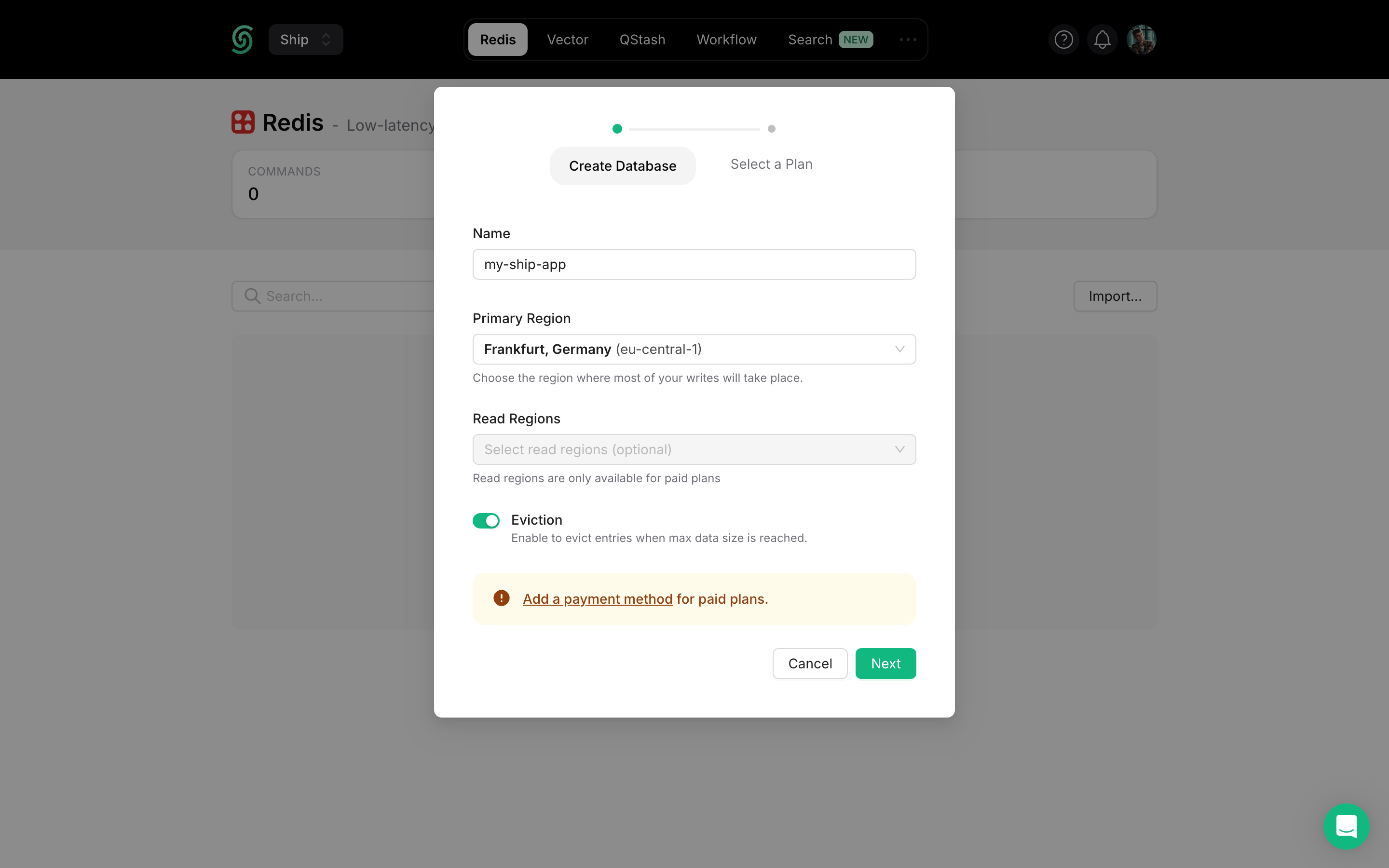Cancel the database creation

pos(809,663)
